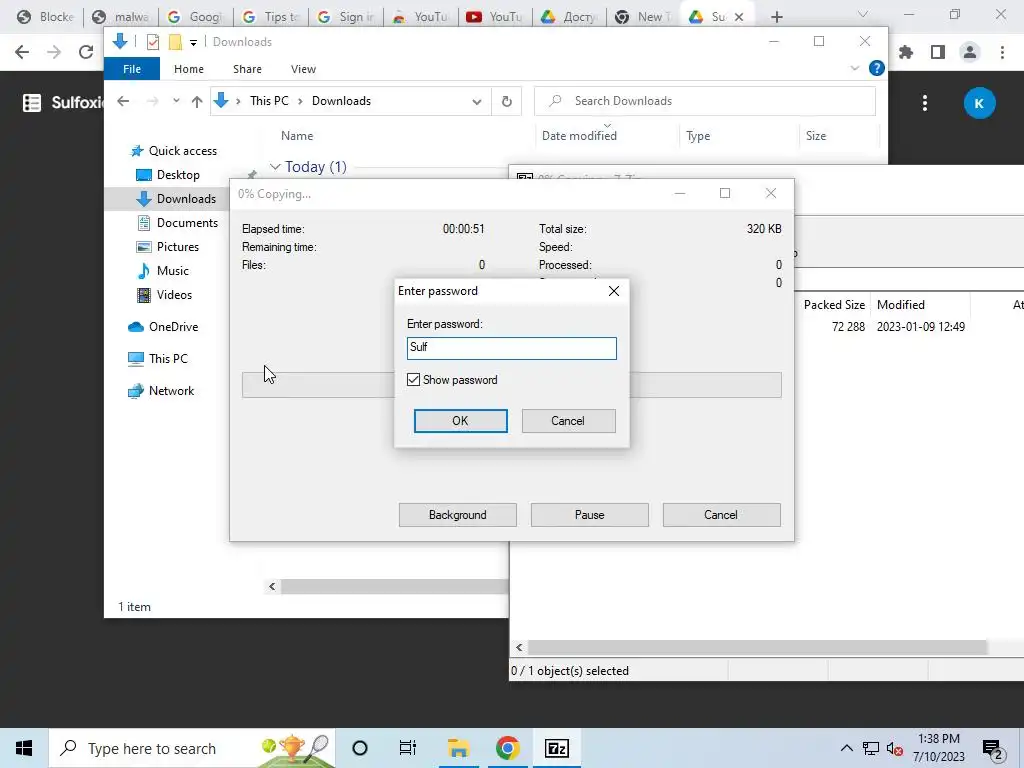Image resolution: width=1024 pixels, height=768 pixels.
Task: Open Chrome extensions puzzle icon
Action: (x=906, y=52)
